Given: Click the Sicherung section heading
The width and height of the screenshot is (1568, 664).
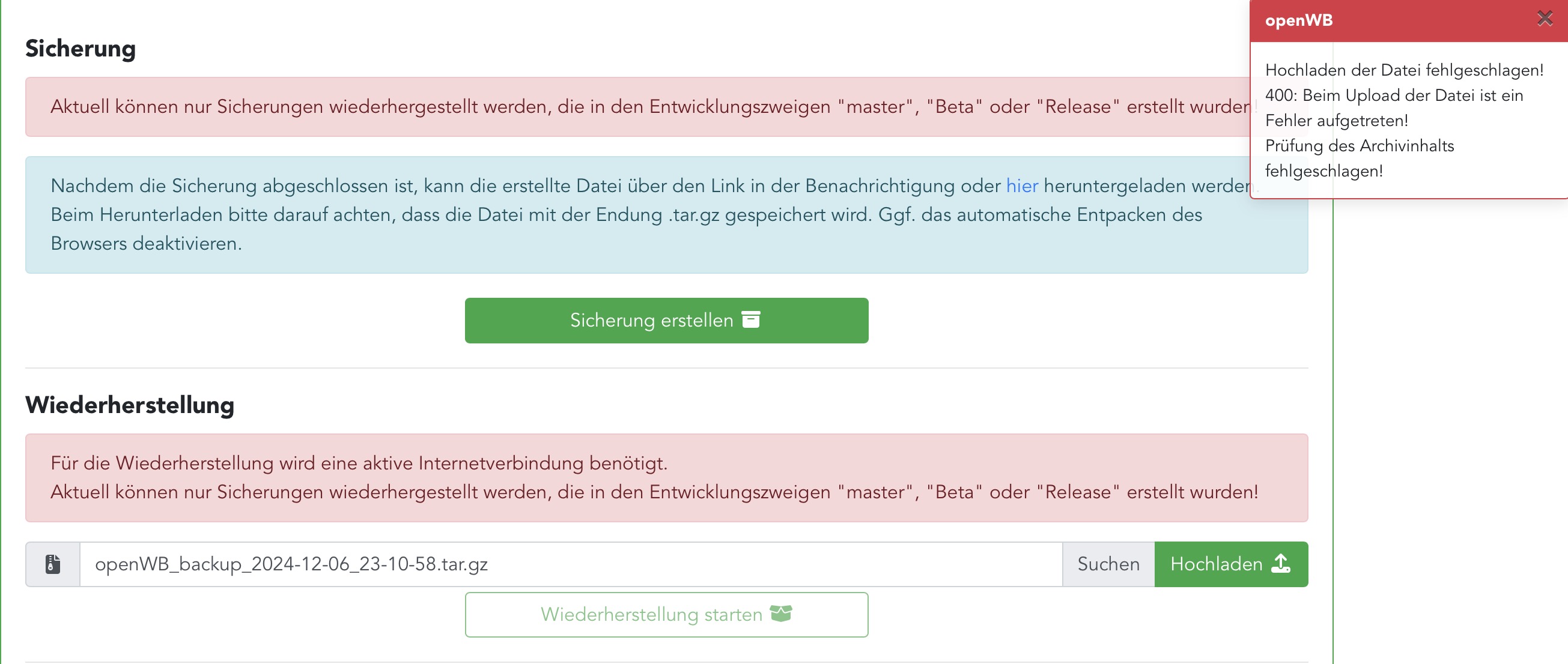Looking at the screenshot, I should click(81, 49).
